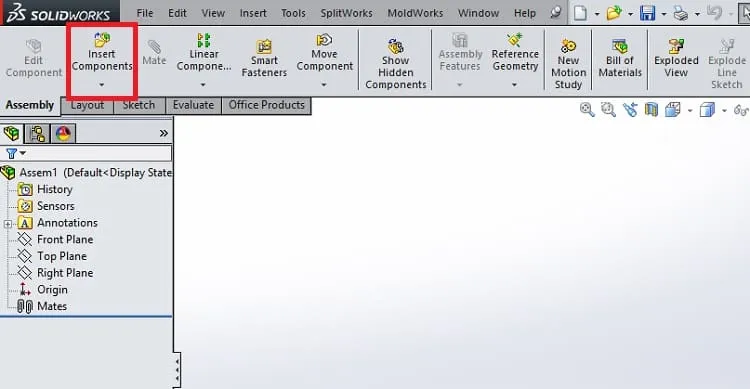Switch to the Evaluate tab

(x=193, y=105)
